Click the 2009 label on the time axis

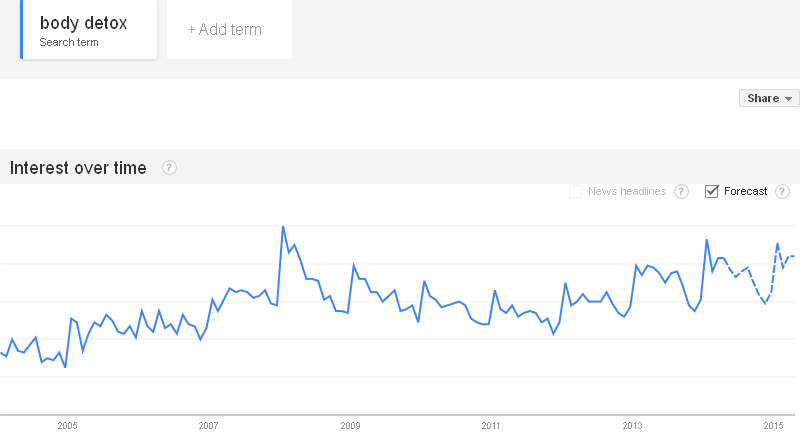tap(350, 426)
